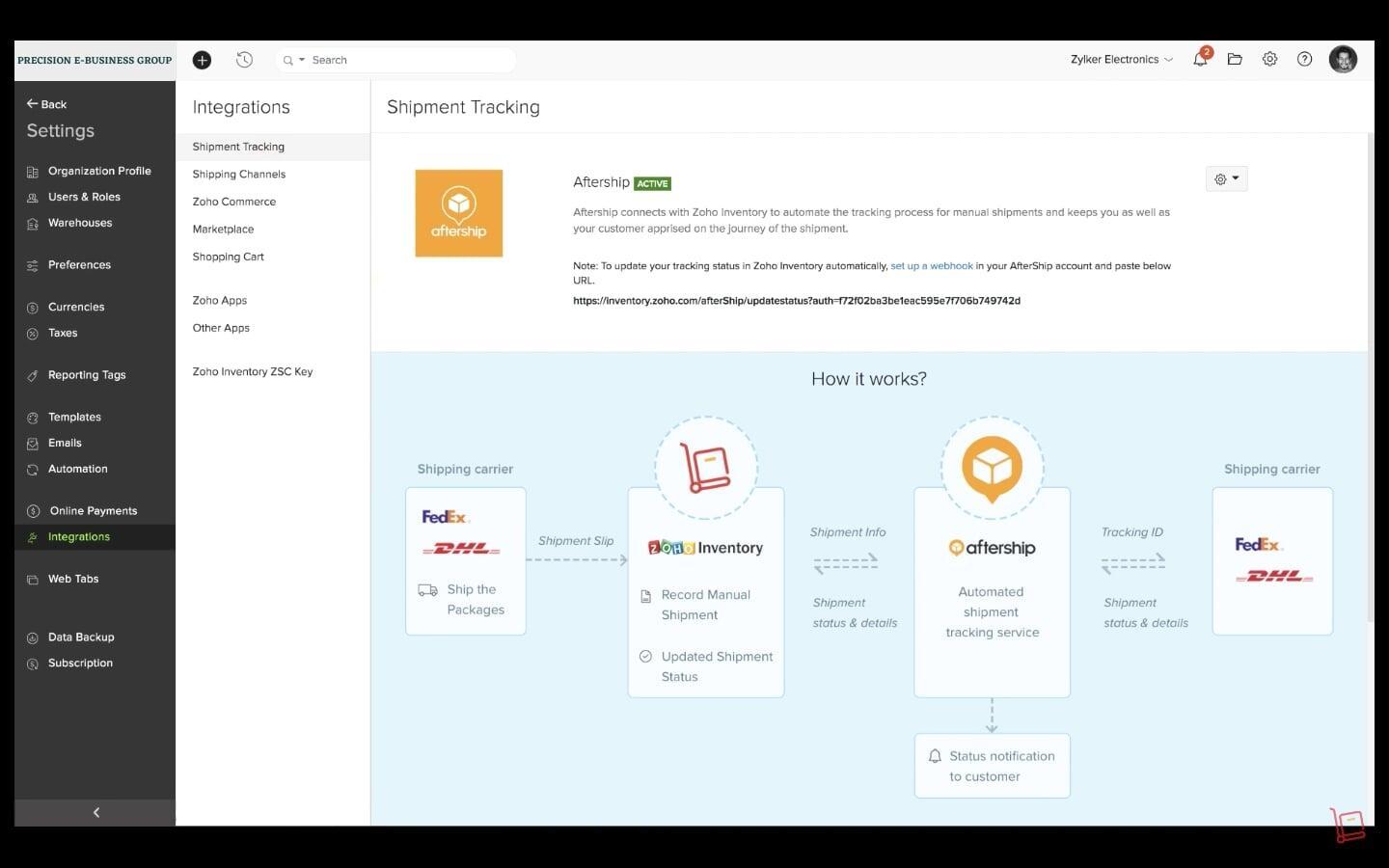The image size is (1389, 868).
Task: Click the Warehouses sidebar icon
Action: 32,224
